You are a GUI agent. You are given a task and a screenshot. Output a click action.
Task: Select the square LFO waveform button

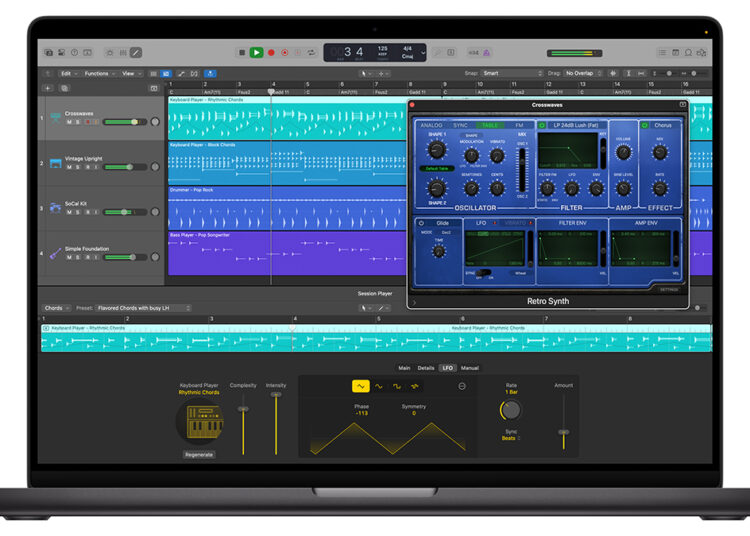(397, 386)
